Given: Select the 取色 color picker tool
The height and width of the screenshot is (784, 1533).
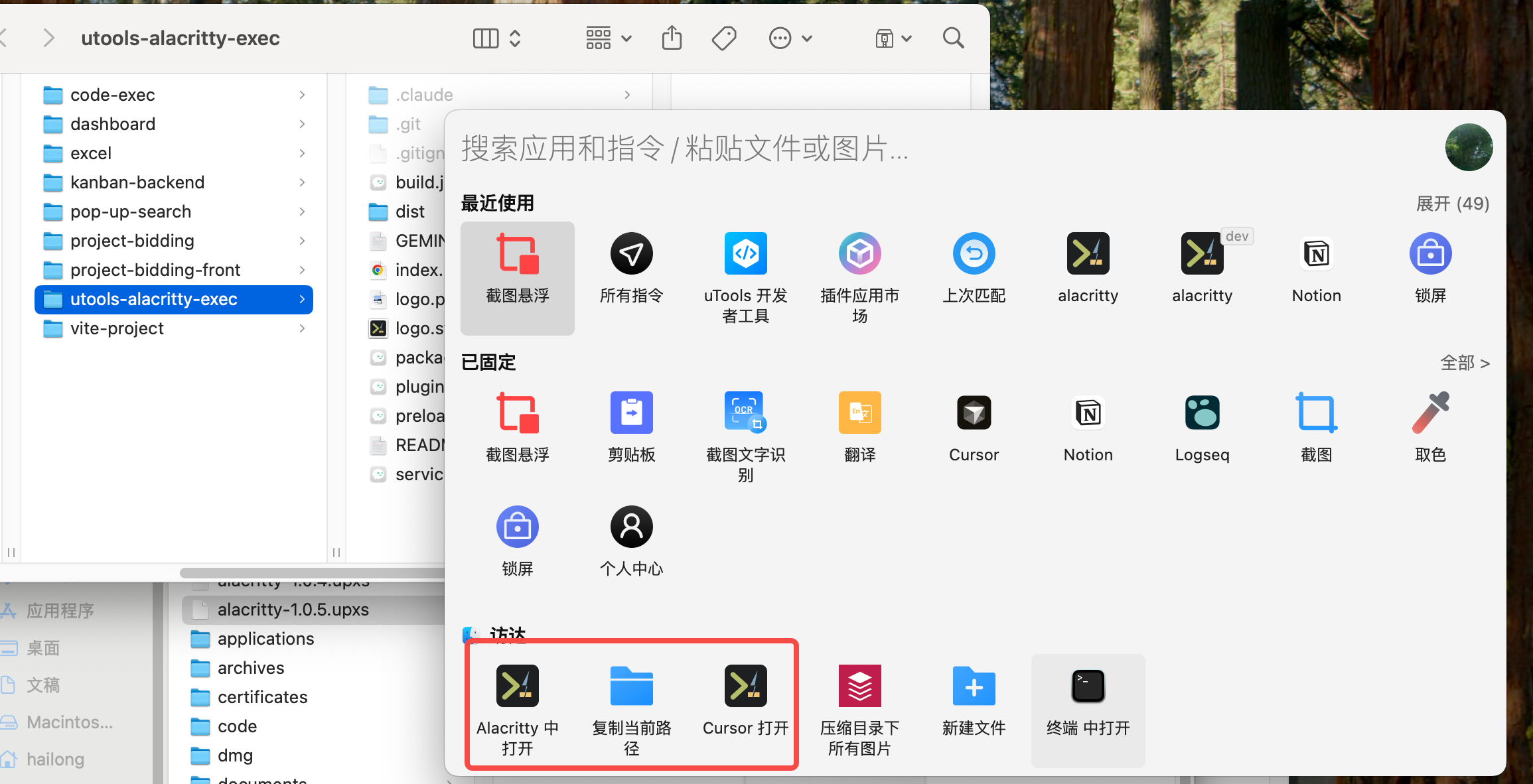Looking at the screenshot, I should point(1430,413).
